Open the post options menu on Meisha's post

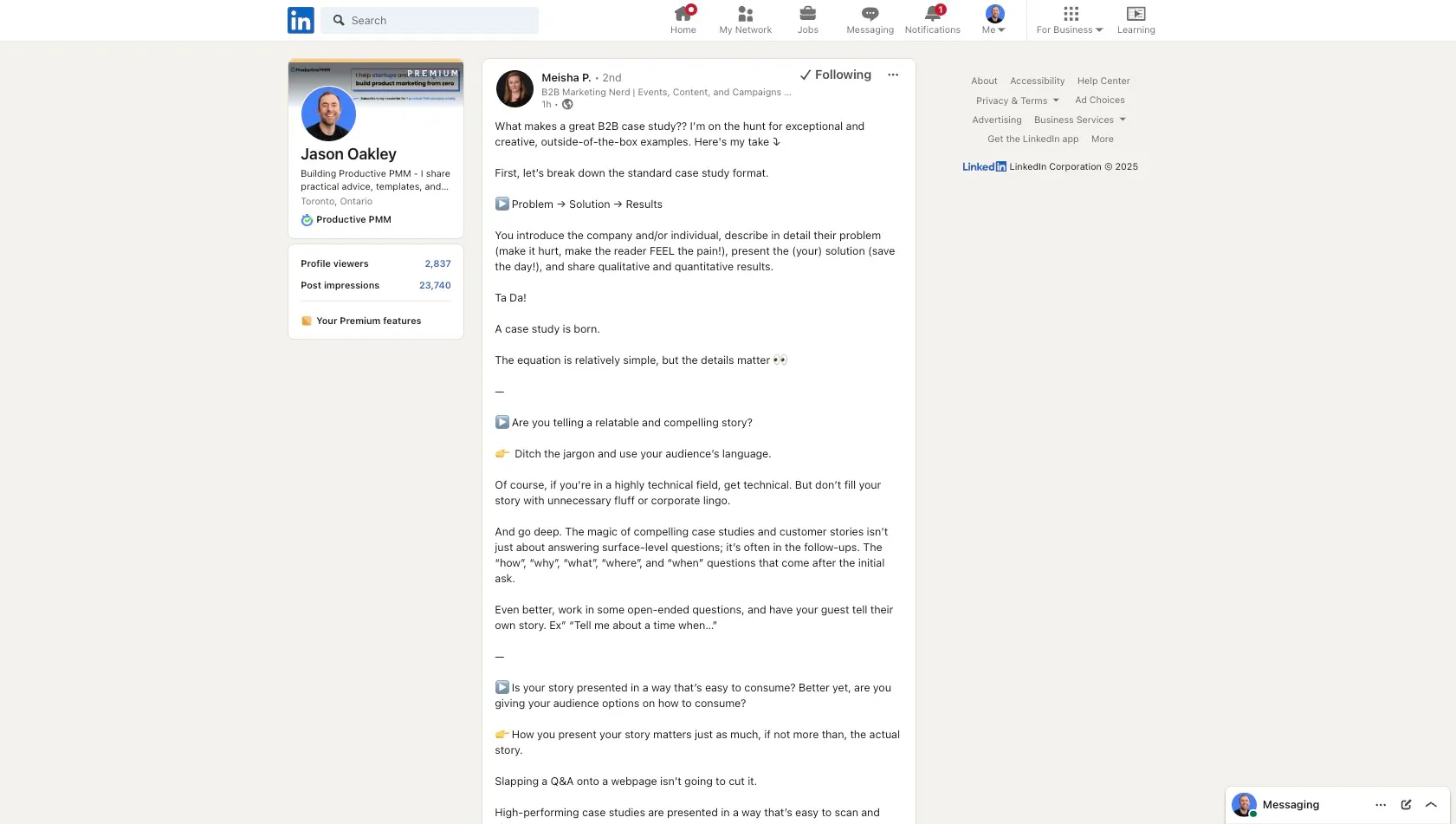pos(893,75)
